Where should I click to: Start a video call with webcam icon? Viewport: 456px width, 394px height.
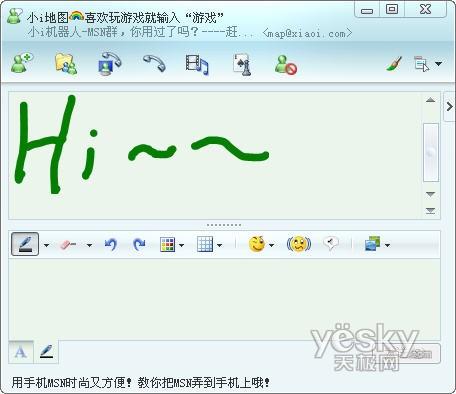[110, 63]
